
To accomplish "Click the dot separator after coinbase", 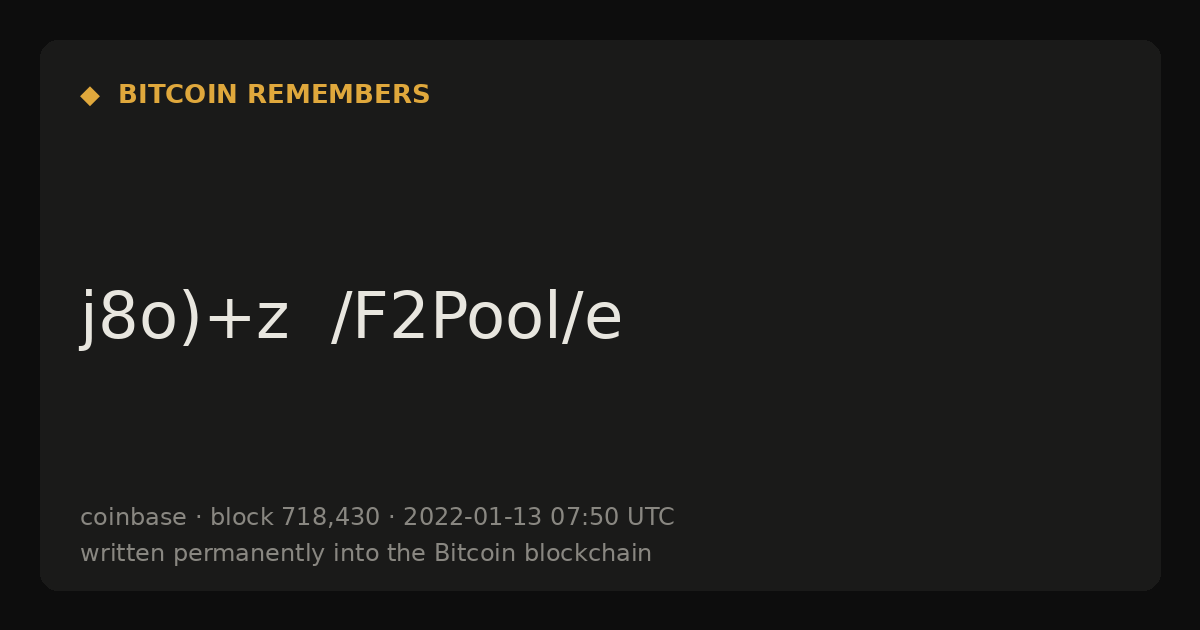I will pos(198,518).
